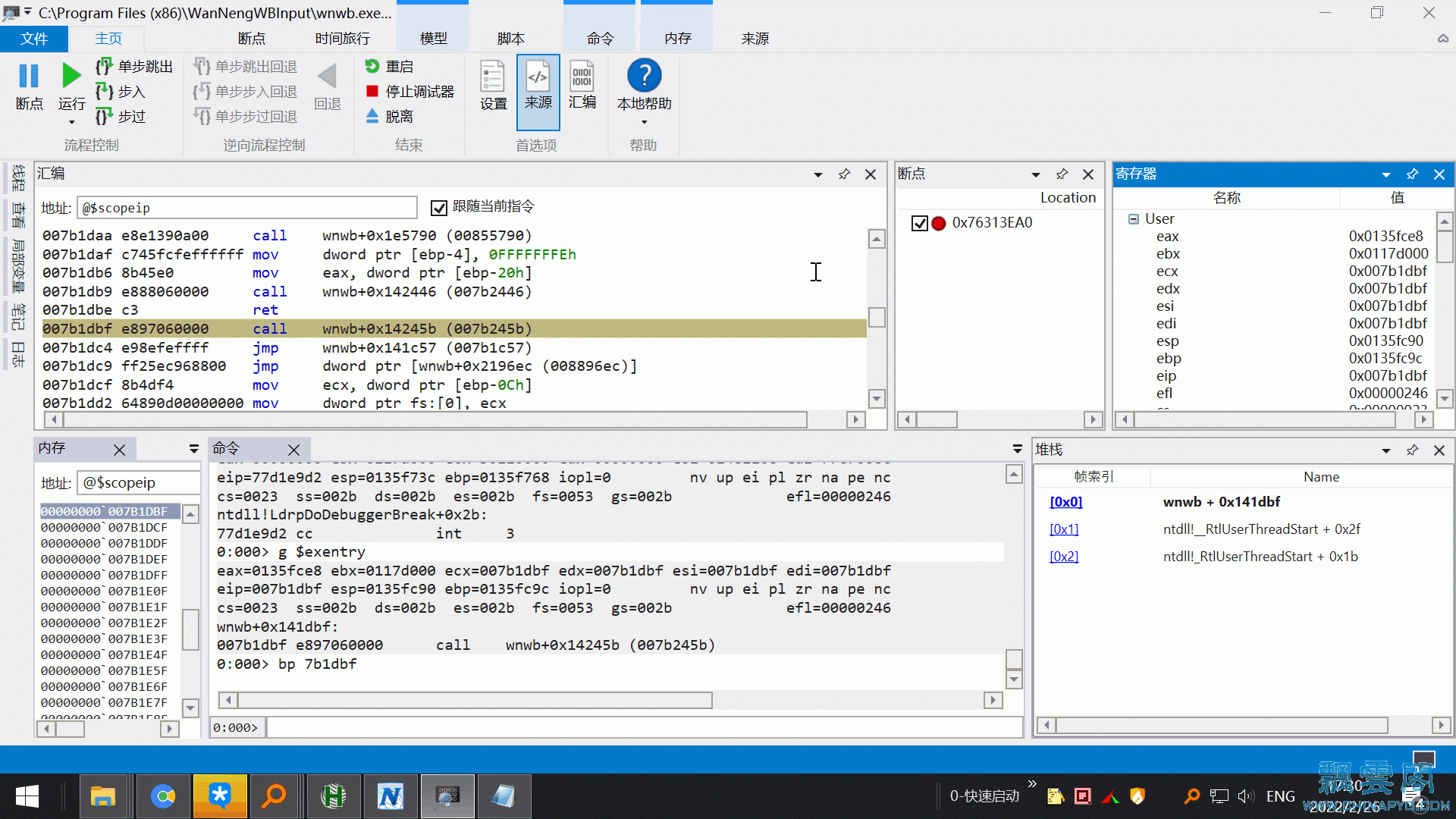Screen dimensions: 1456x819
Task: Switch to Time Travel (时间旅行) ribbon tab
Action: pyautogui.click(x=342, y=39)
